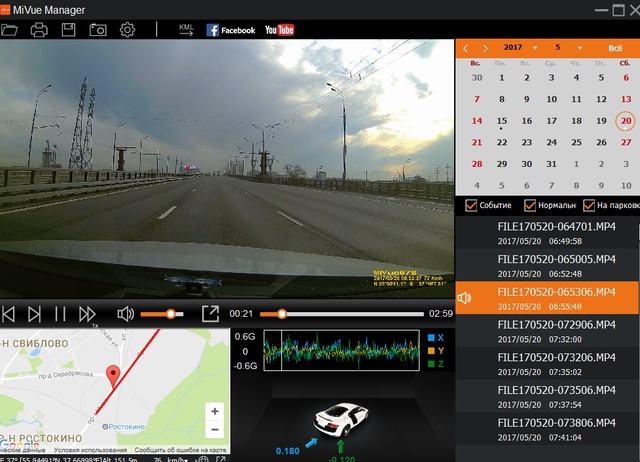Click the red location pin on map
The image size is (640, 462).
(x=113, y=376)
